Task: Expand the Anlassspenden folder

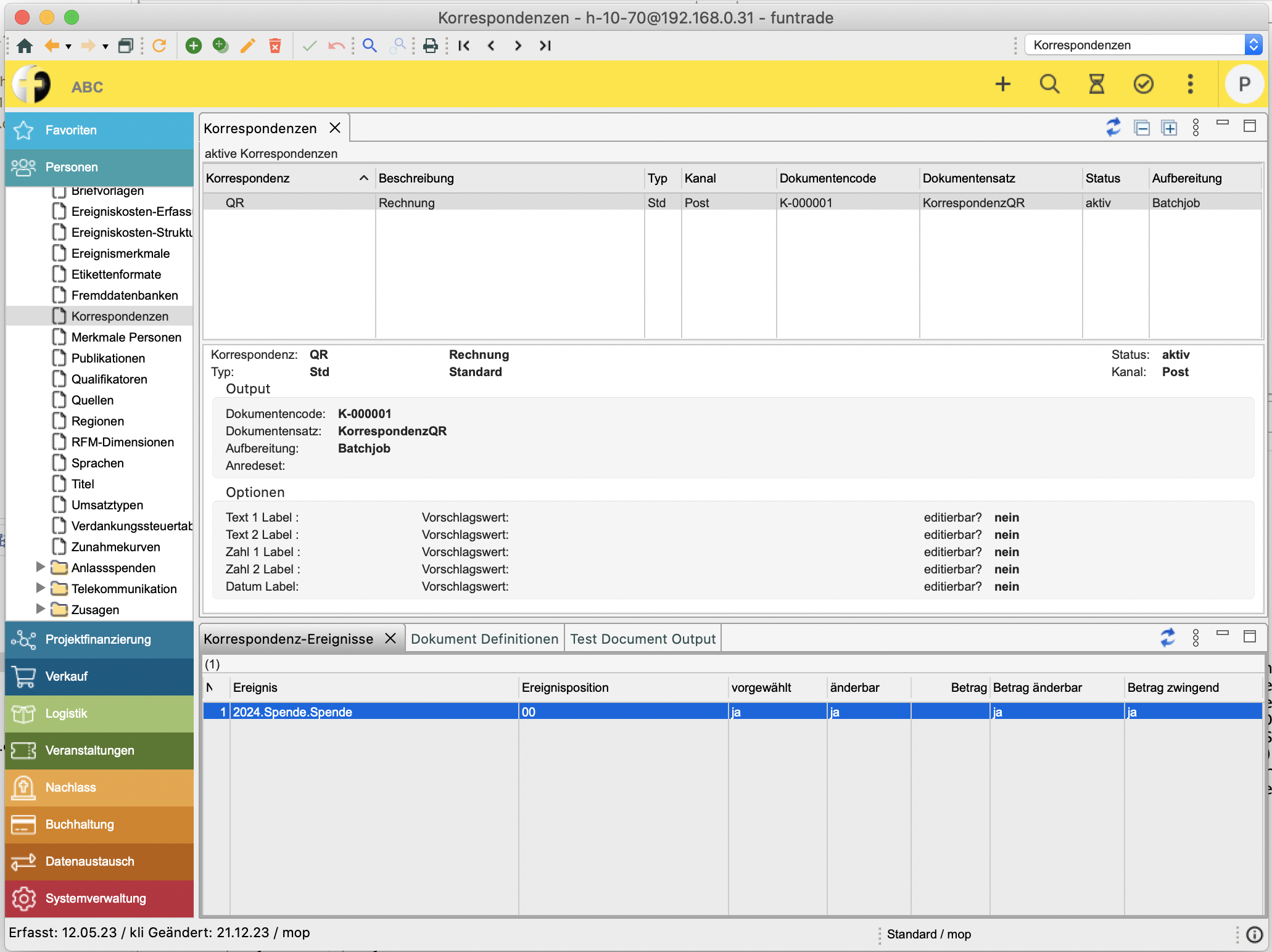Action: tap(41, 567)
